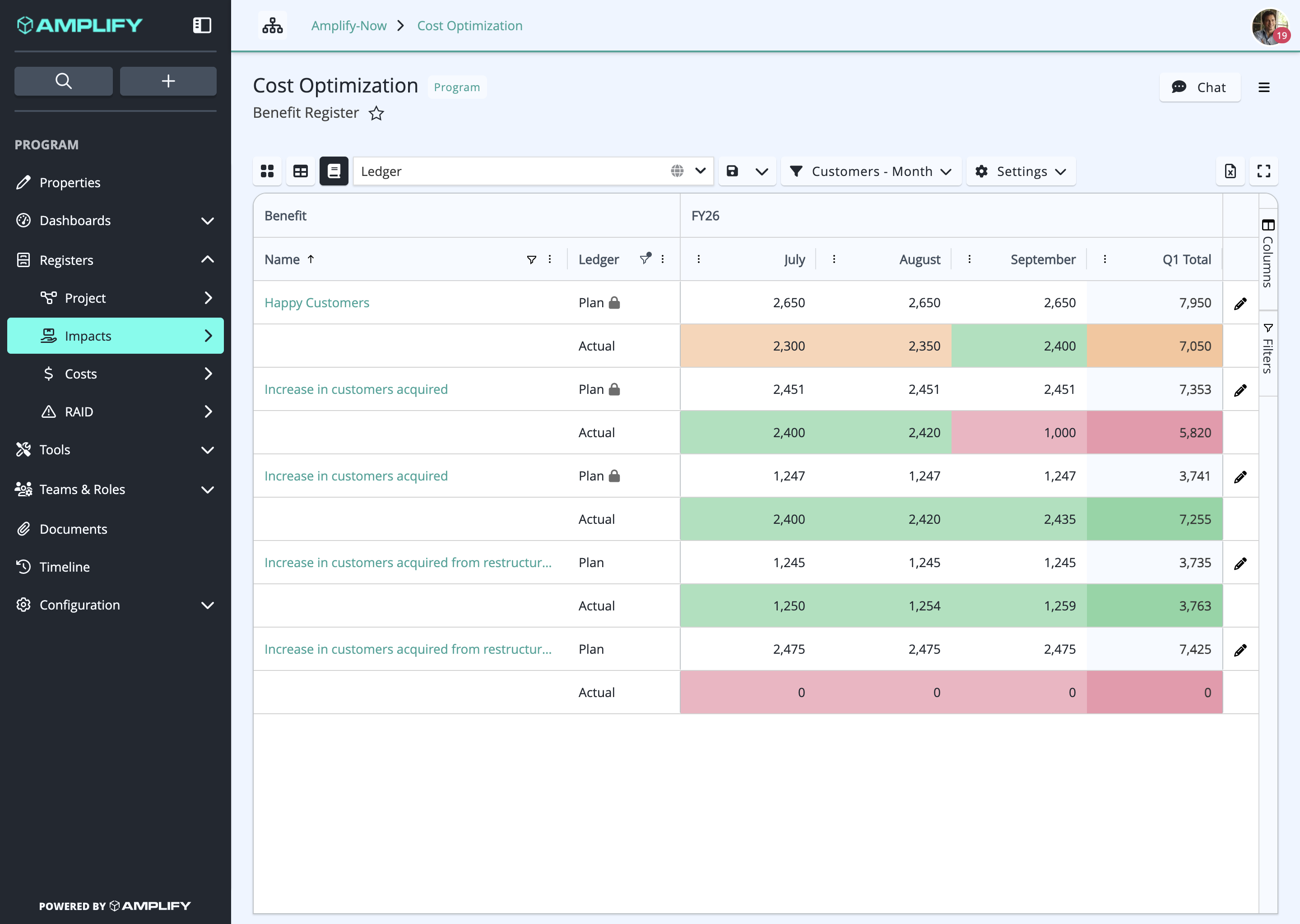Click the Ledger view selector field
Image resolution: width=1300 pixels, height=924 pixels.
[x=534, y=171]
